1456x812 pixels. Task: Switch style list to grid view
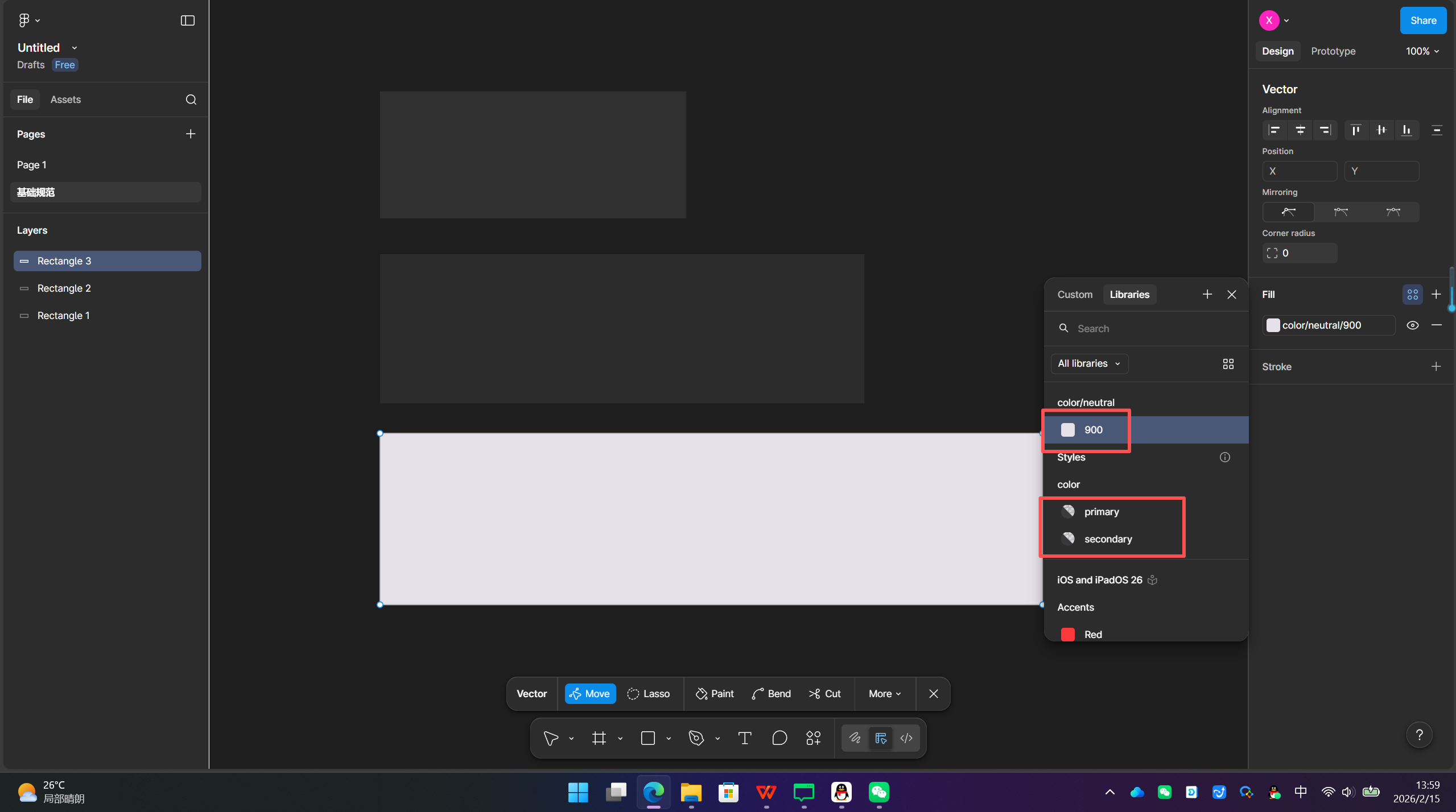tap(1228, 364)
